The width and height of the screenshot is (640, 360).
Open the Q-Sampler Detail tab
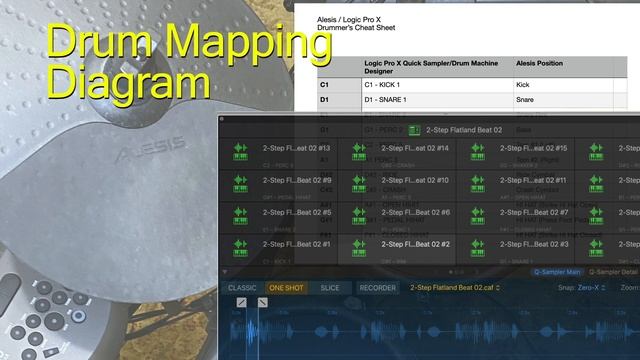point(613,272)
